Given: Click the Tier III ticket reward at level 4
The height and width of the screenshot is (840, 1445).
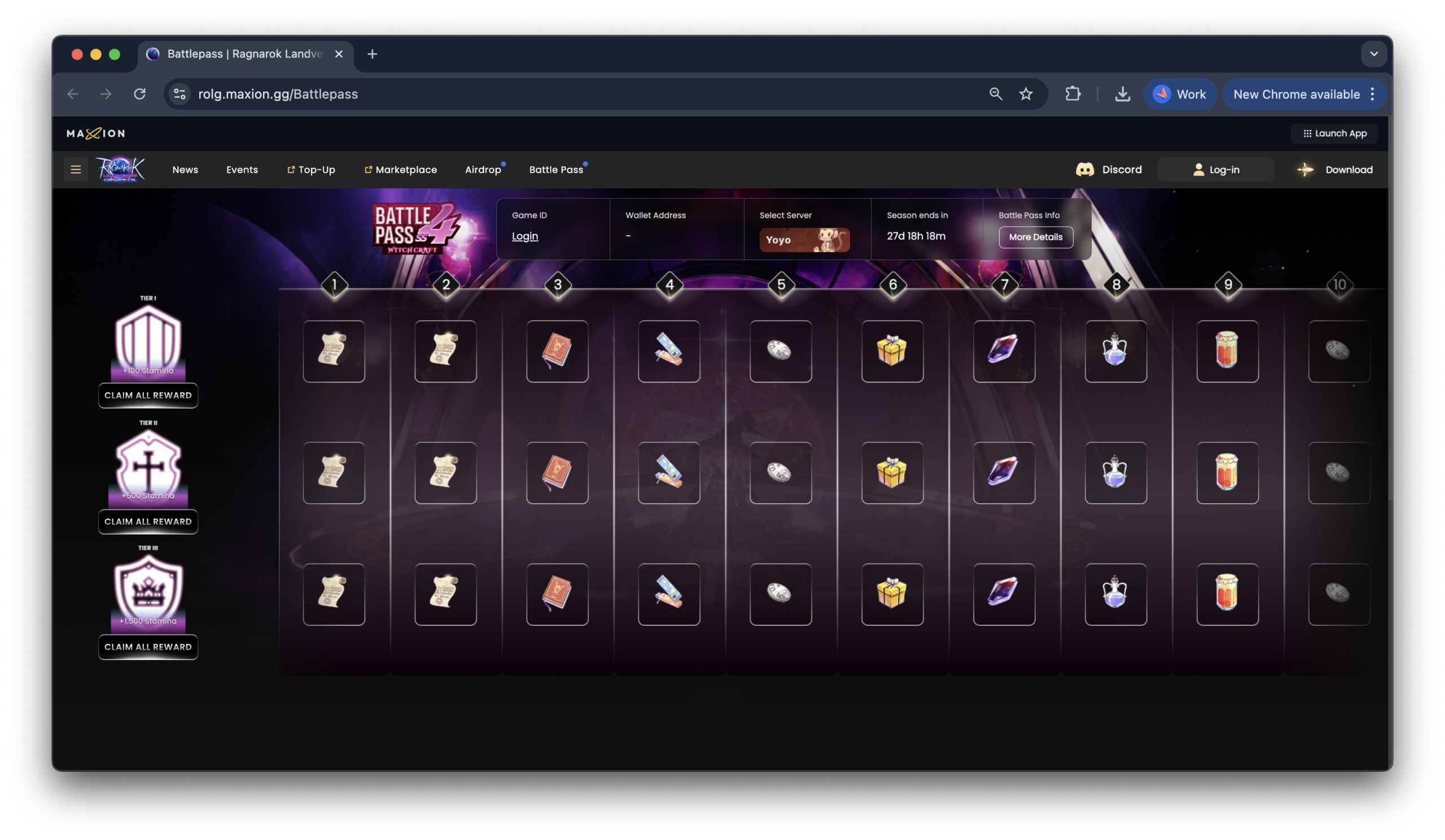Looking at the screenshot, I should [669, 594].
